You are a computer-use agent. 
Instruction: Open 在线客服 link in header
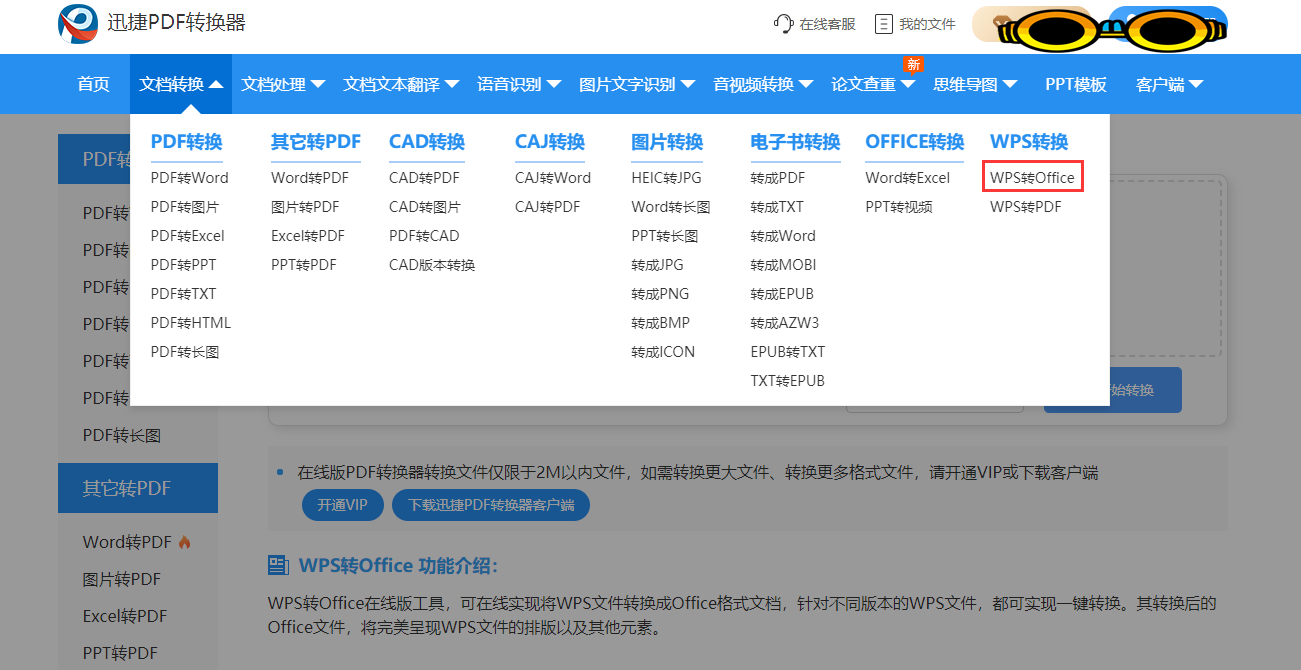(828, 24)
